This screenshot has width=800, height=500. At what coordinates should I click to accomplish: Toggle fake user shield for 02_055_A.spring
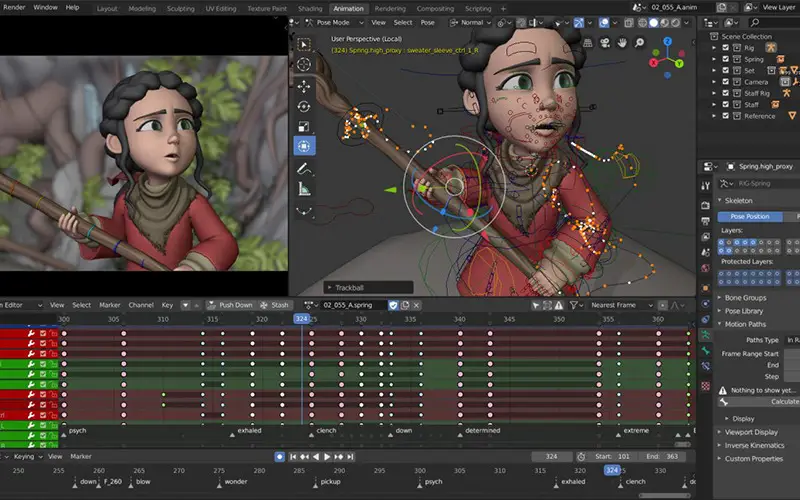coord(393,305)
